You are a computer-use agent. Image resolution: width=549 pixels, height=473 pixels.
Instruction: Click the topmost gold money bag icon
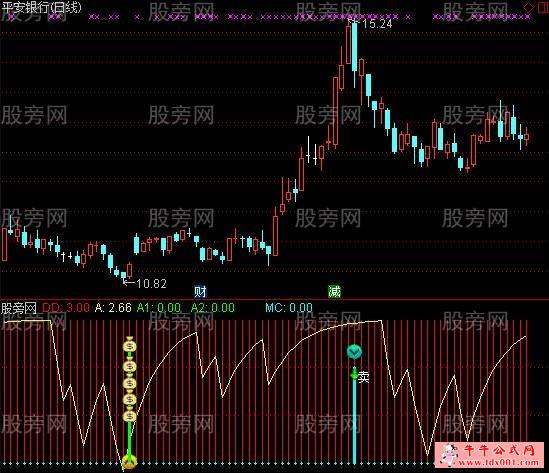pyautogui.click(x=130, y=345)
